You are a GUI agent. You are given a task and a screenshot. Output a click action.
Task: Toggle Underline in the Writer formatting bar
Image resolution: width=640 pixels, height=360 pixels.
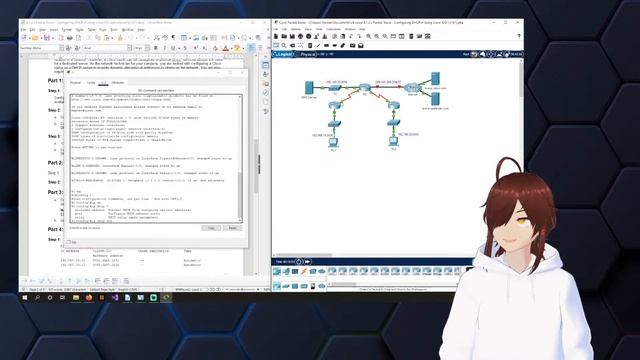[x=173, y=48]
